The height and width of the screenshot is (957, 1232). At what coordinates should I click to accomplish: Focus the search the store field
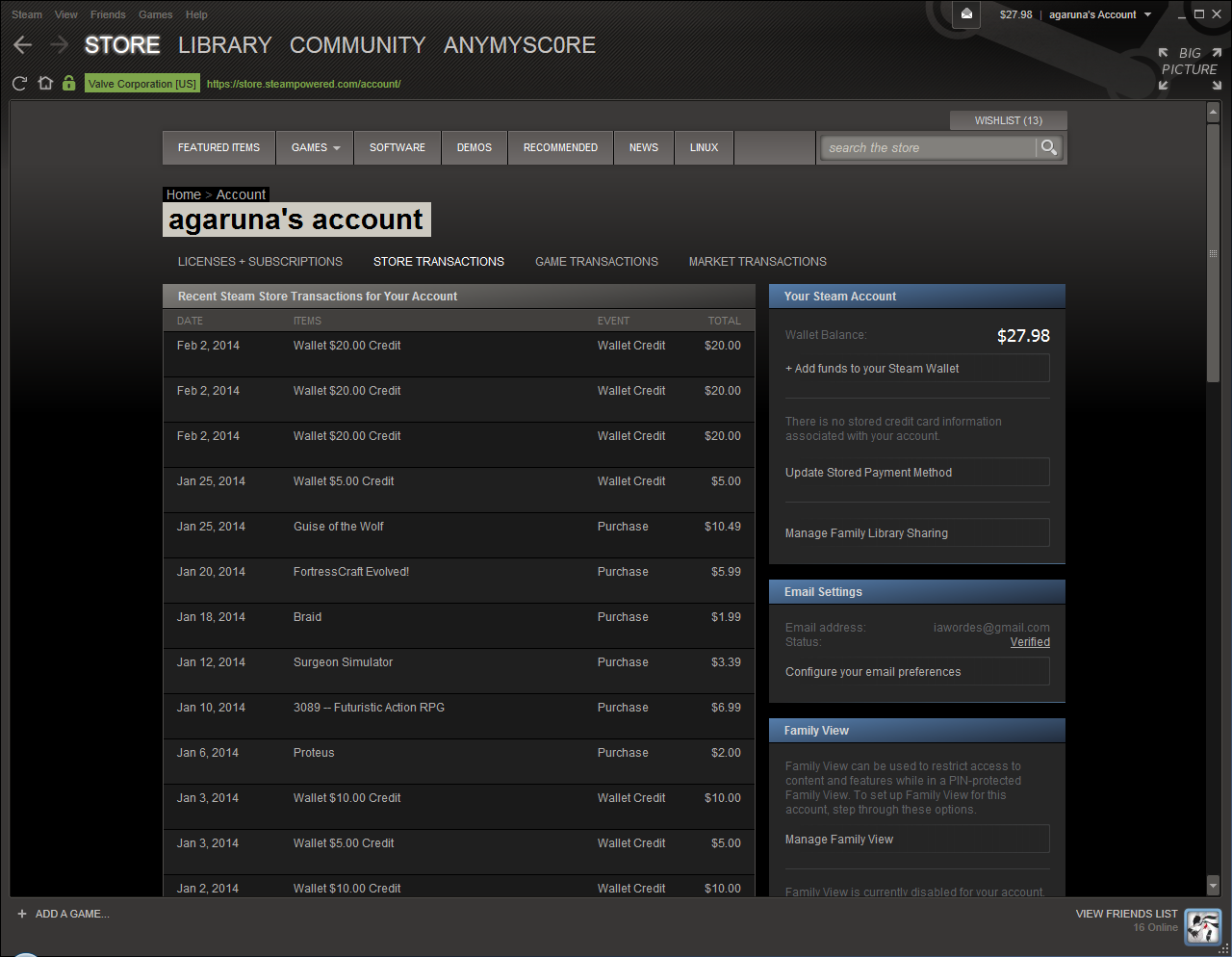click(x=928, y=147)
